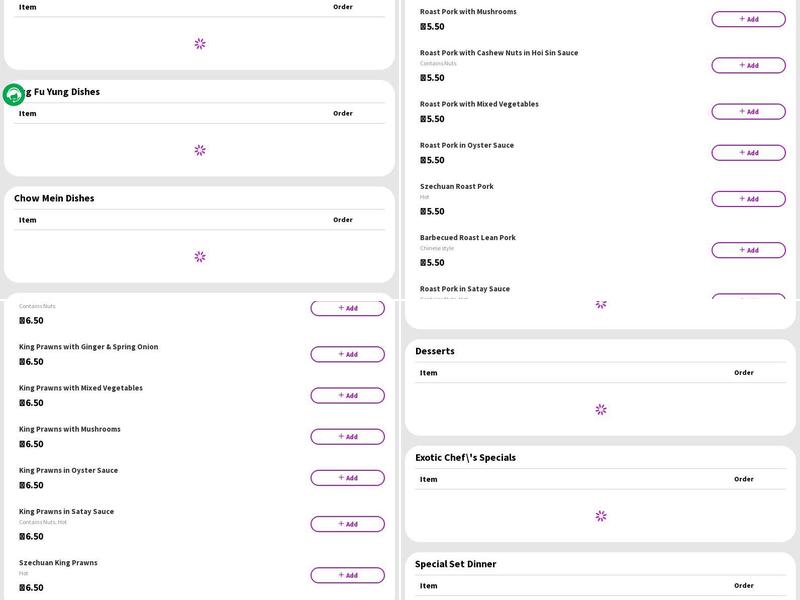Add Roast Pork with Mixed Vegetables
800x600 pixels.
tap(748, 112)
